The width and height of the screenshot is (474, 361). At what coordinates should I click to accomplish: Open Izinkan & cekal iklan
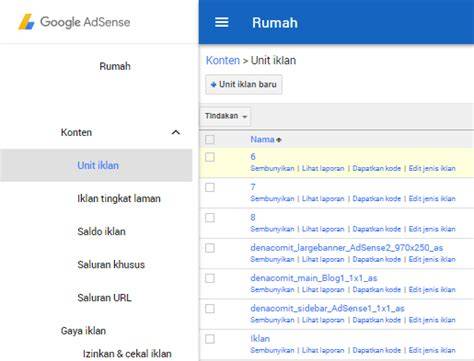click(127, 353)
